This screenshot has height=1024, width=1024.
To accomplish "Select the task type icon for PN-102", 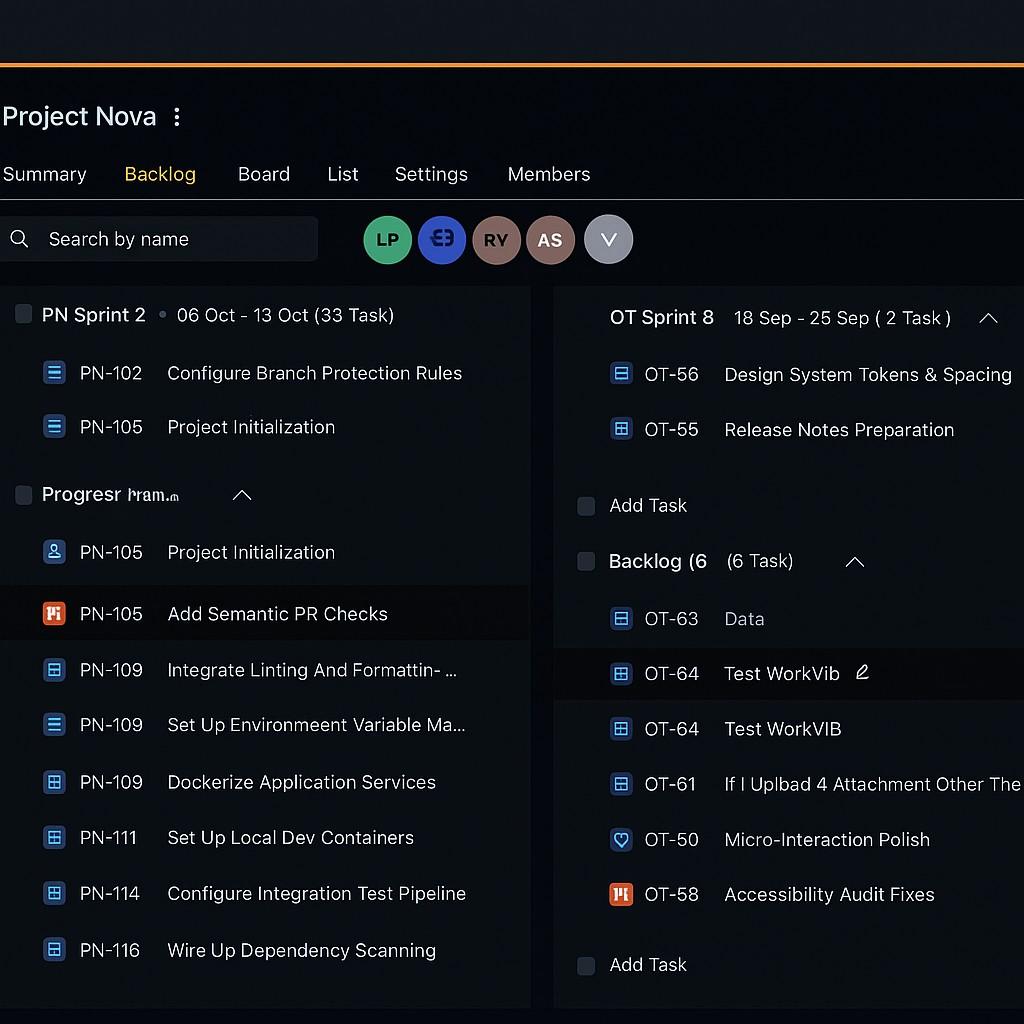I will (54, 371).
